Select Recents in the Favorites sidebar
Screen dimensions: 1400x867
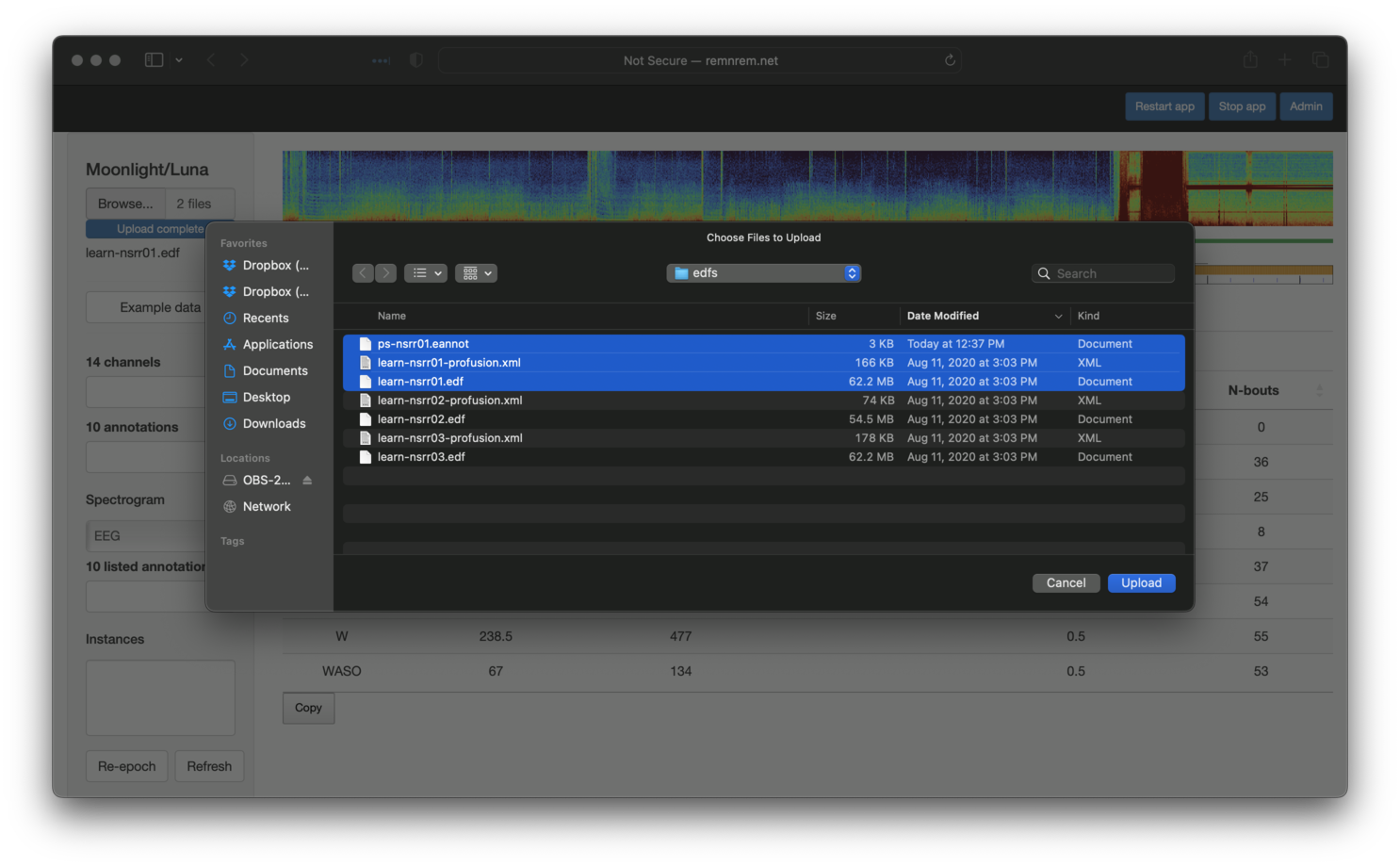click(265, 319)
